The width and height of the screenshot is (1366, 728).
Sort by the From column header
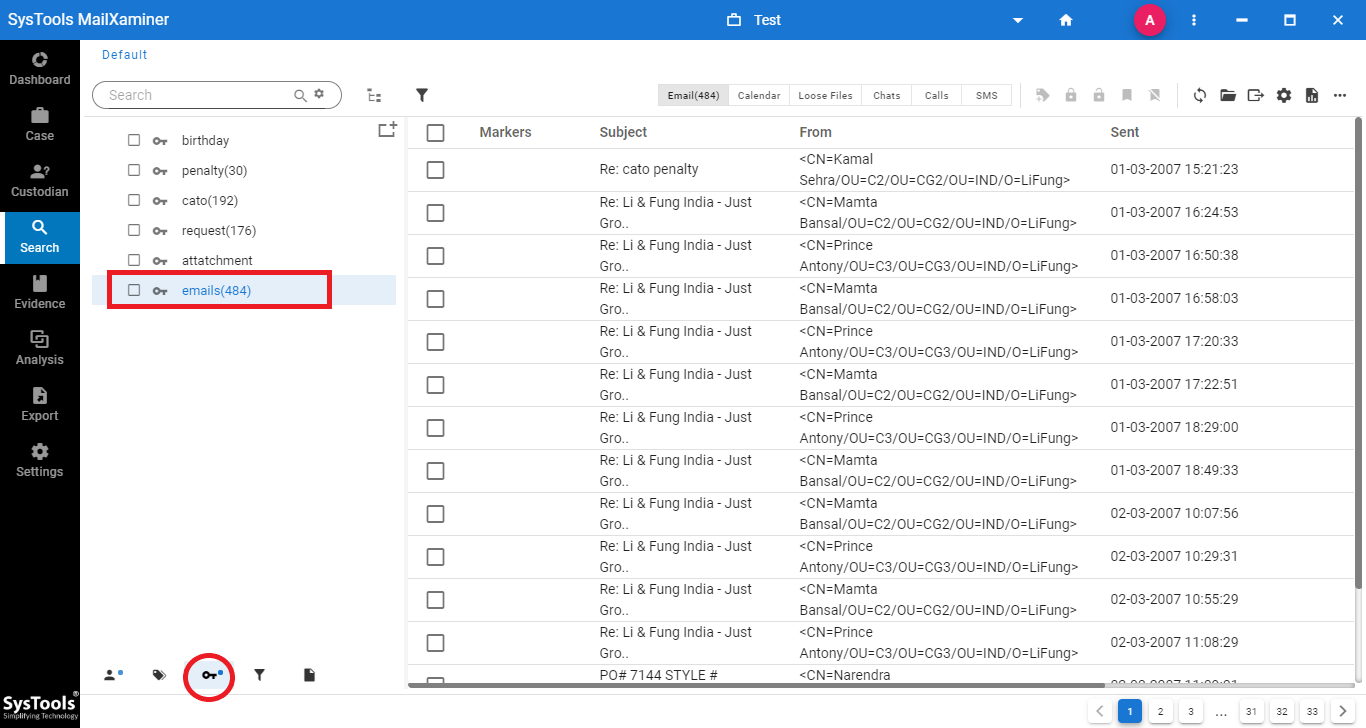tap(815, 132)
